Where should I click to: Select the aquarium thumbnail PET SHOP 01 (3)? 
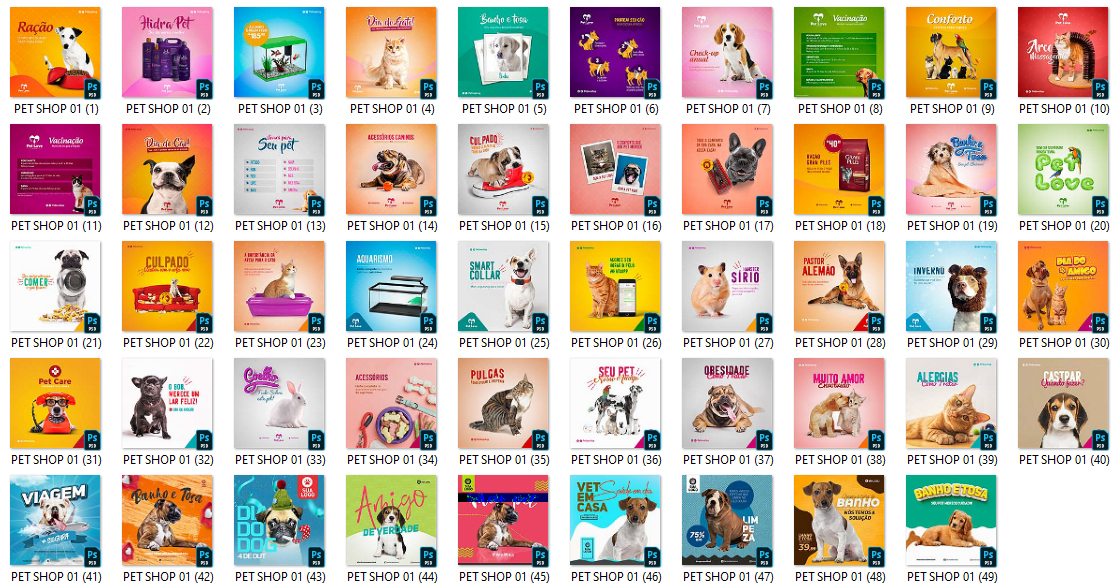click(x=279, y=52)
